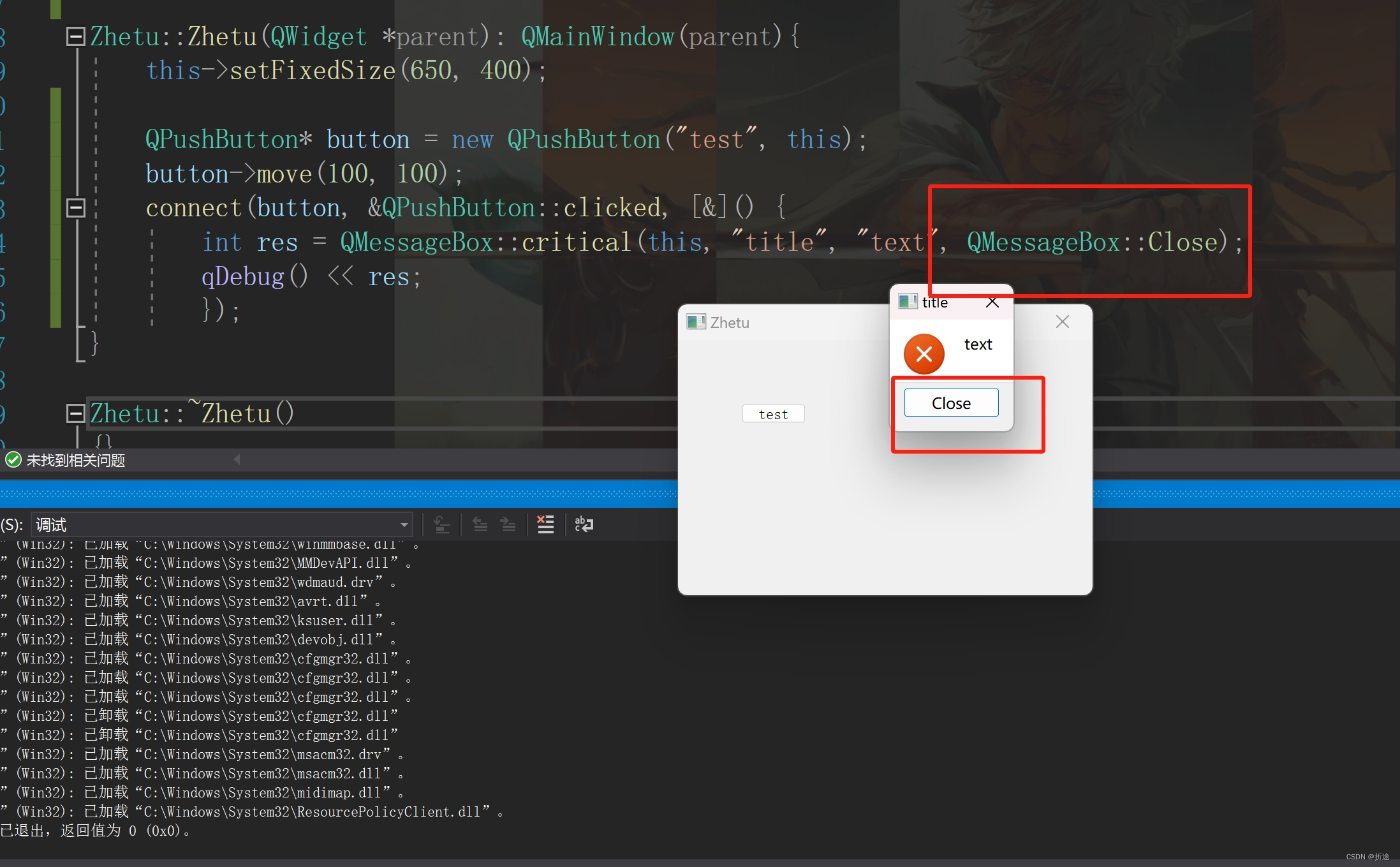Collapse the connect lambda code block
The height and width of the screenshot is (867, 1400).
pyautogui.click(x=76, y=208)
